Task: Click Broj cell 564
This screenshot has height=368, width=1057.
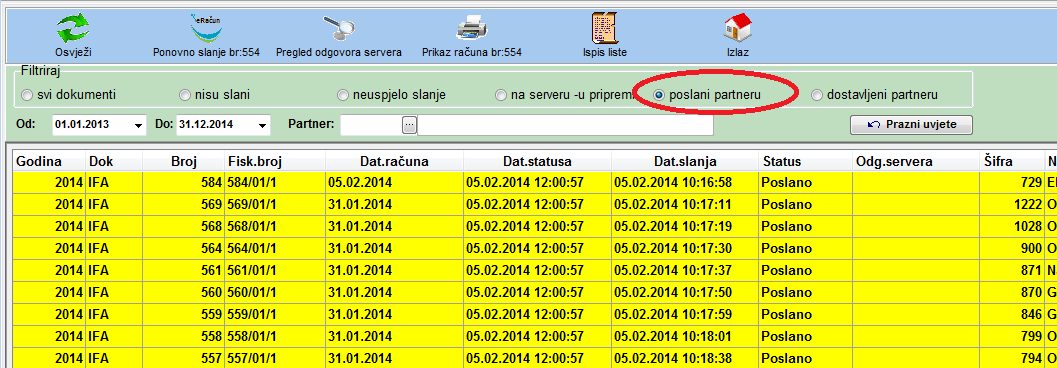Action: [183, 249]
